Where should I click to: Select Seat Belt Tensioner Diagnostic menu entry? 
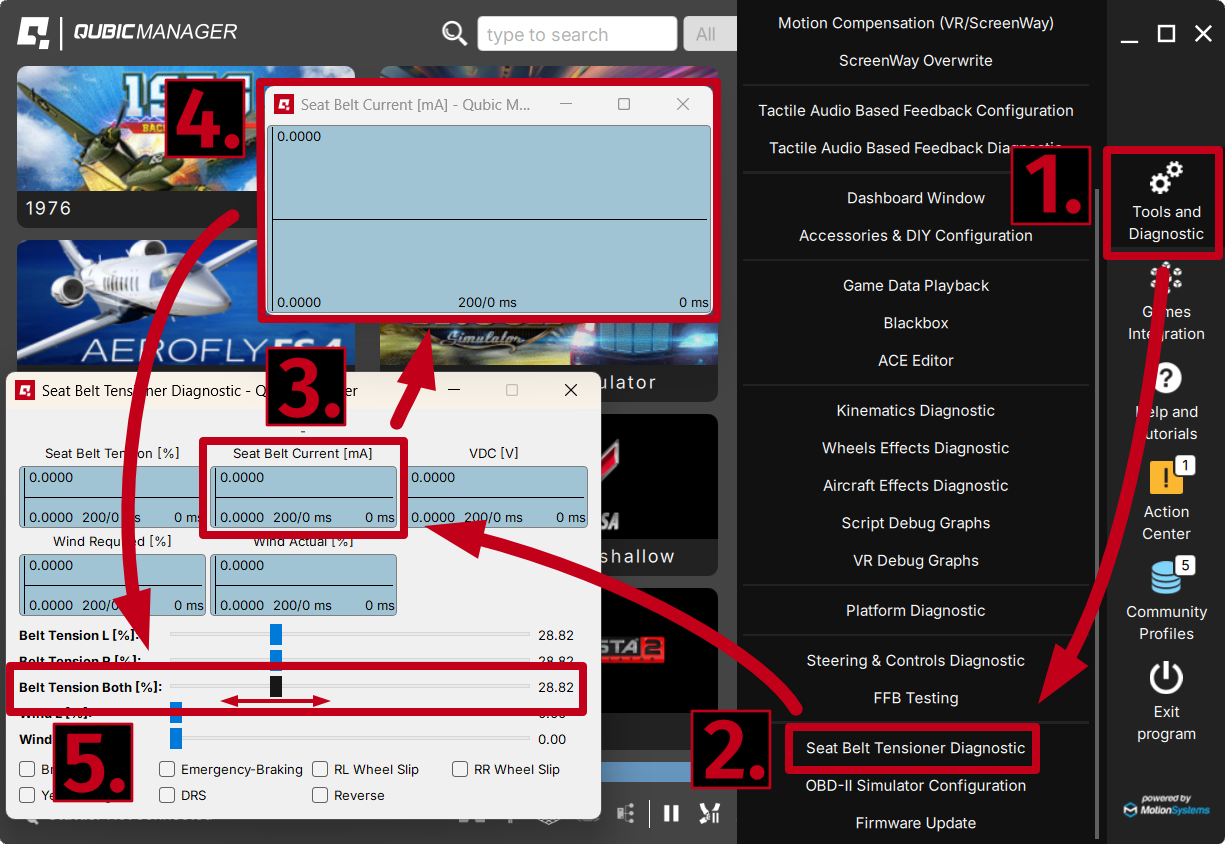click(x=915, y=748)
